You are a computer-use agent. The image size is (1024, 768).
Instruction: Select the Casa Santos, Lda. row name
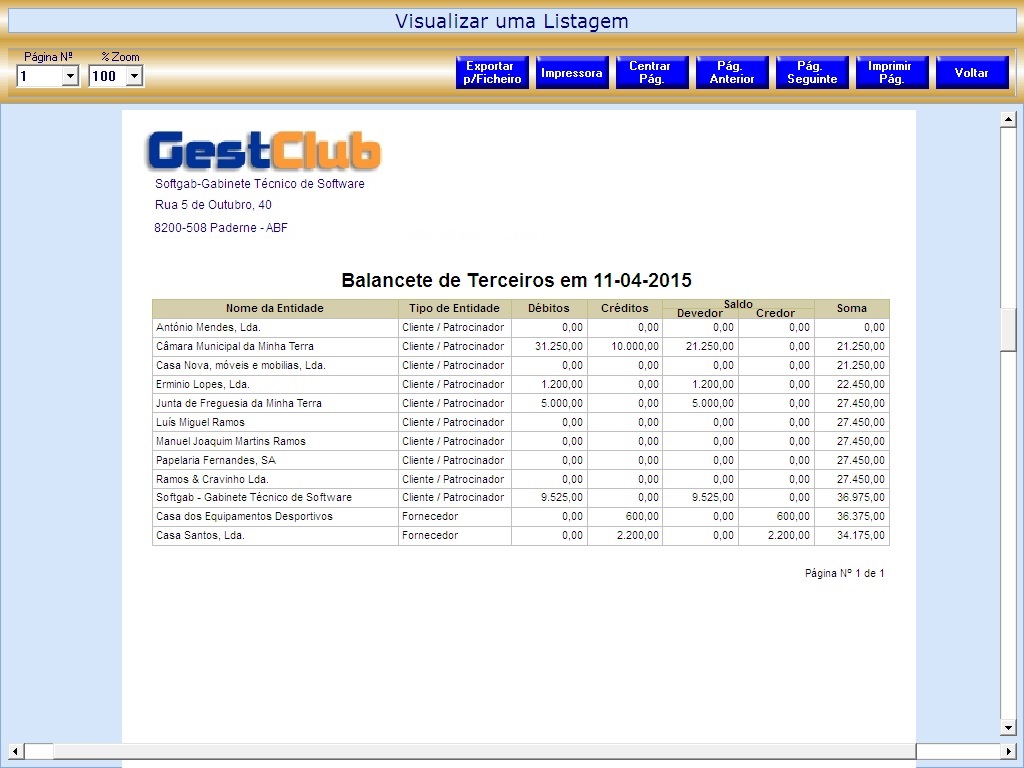coord(201,536)
